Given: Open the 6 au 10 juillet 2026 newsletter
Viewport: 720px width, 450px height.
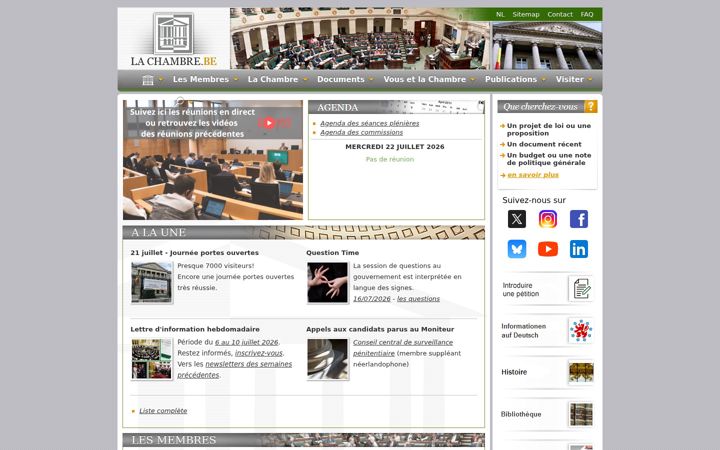Looking at the screenshot, I should click(x=247, y=343).
